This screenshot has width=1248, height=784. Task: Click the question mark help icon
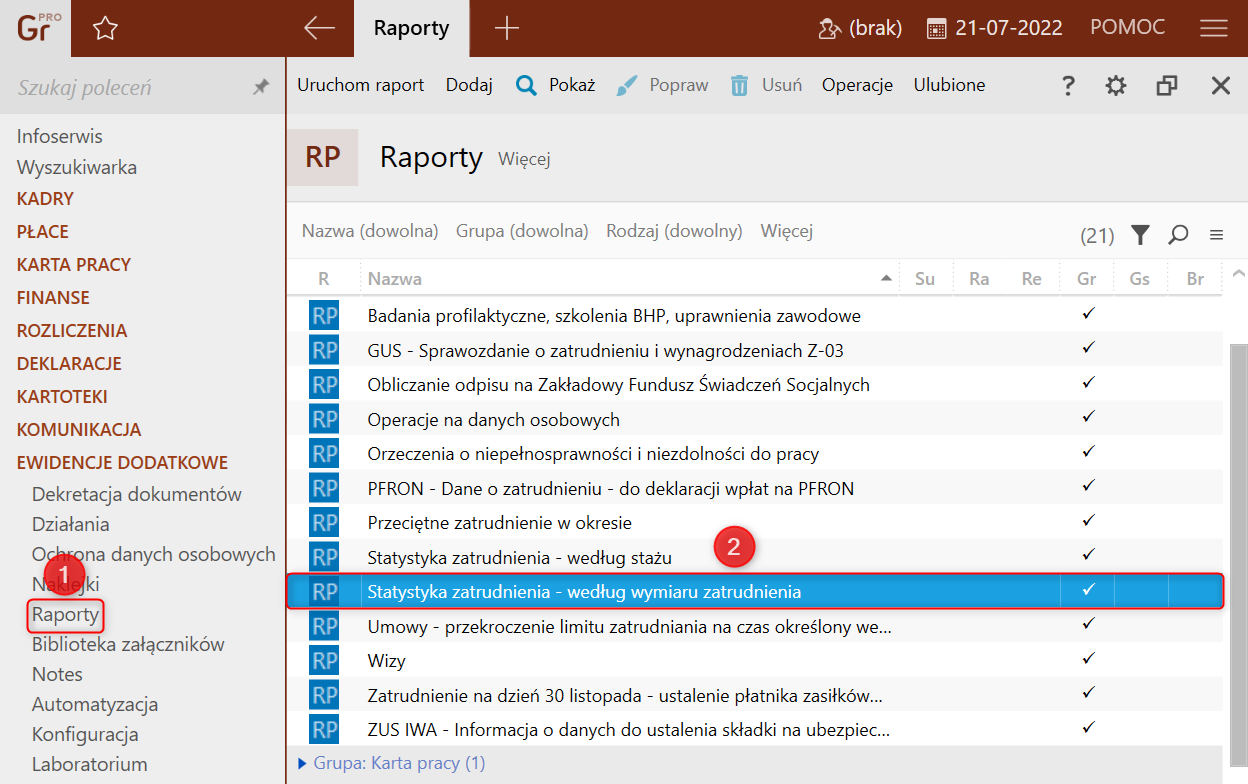[x=1068, y=86]
